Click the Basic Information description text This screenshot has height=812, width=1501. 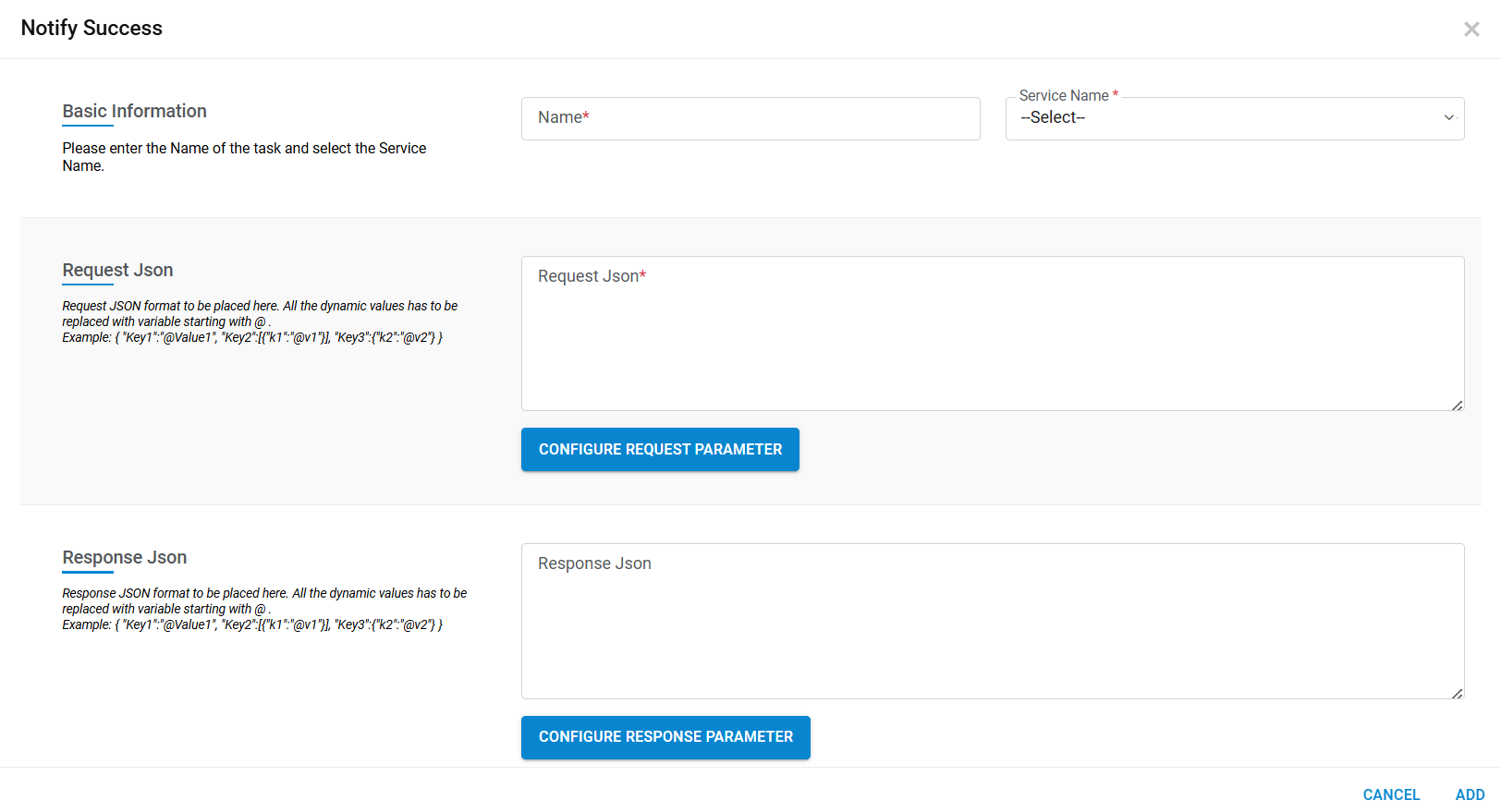point(244,157)
